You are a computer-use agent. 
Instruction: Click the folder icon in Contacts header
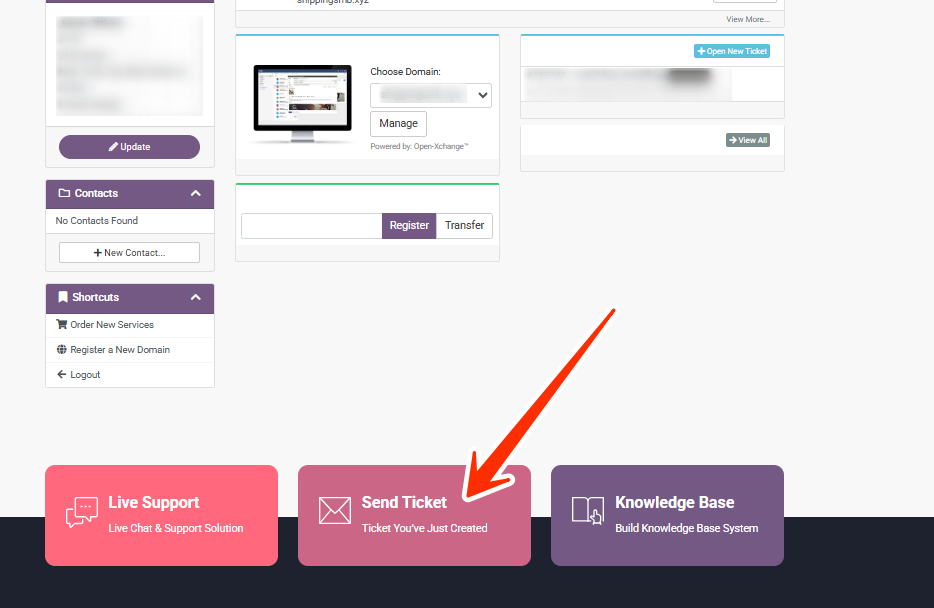click(x=65, y=194)
